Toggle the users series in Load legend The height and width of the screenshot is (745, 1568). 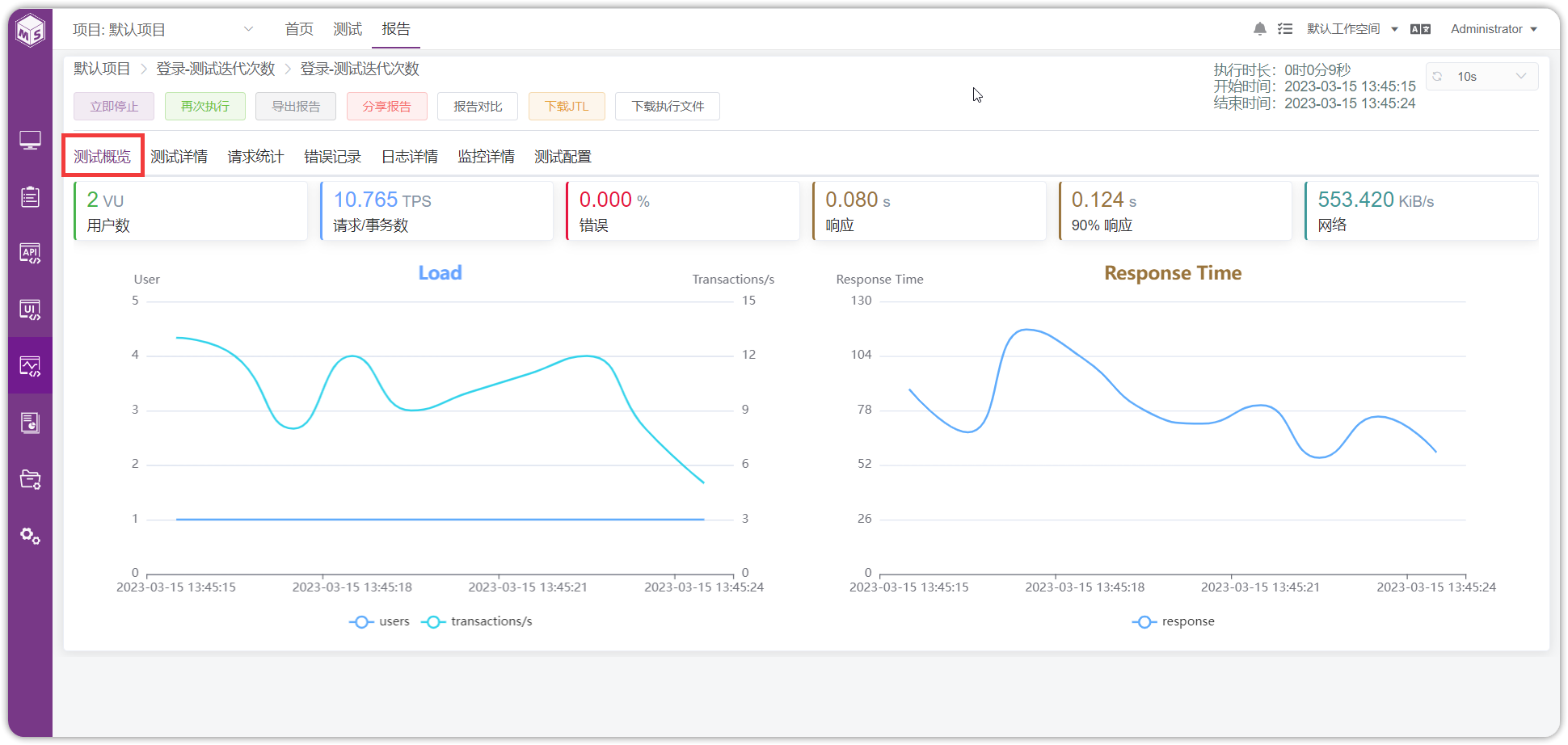point(379,621)
